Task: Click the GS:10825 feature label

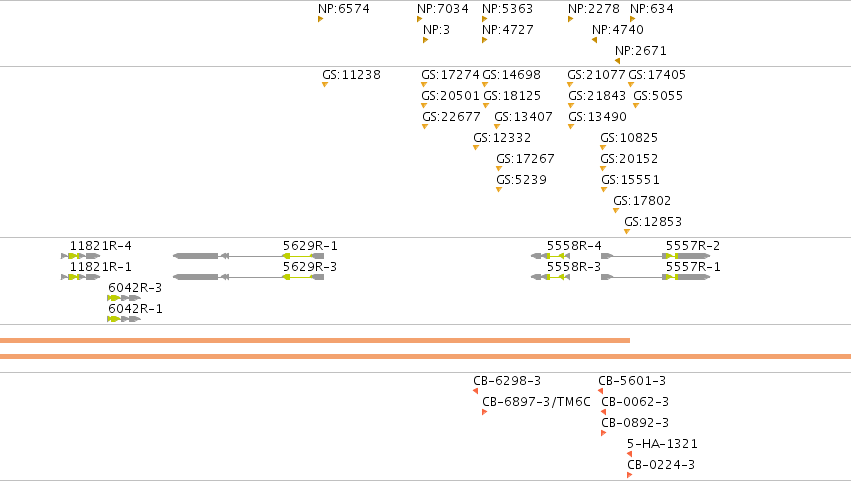Action: click(x=629, y=138)
